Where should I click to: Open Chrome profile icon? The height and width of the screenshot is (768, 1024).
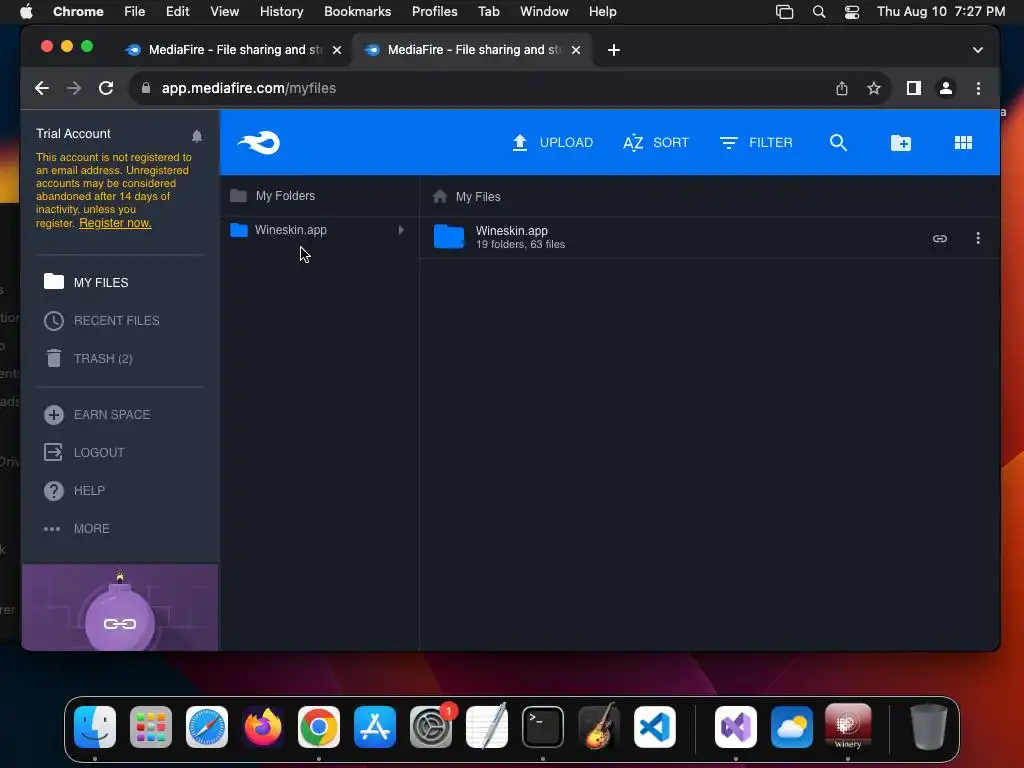(946, 88)
